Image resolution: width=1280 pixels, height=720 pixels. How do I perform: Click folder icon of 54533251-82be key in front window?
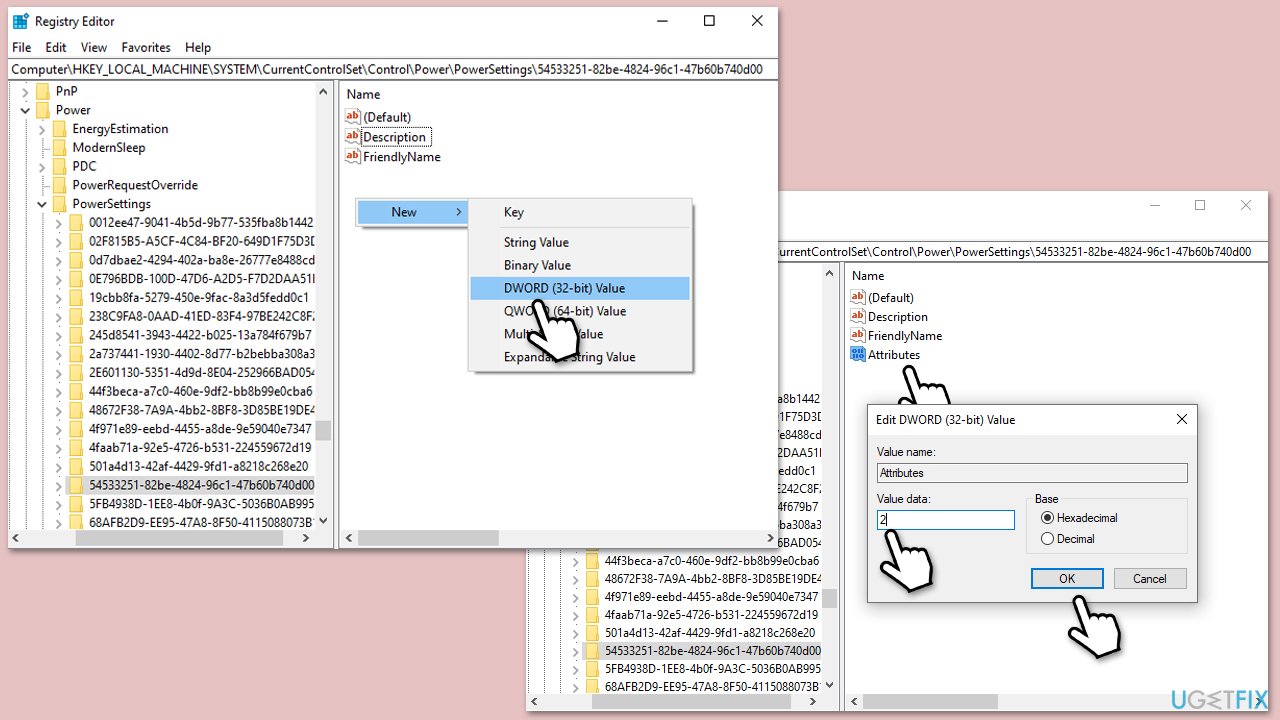[76, 485]
